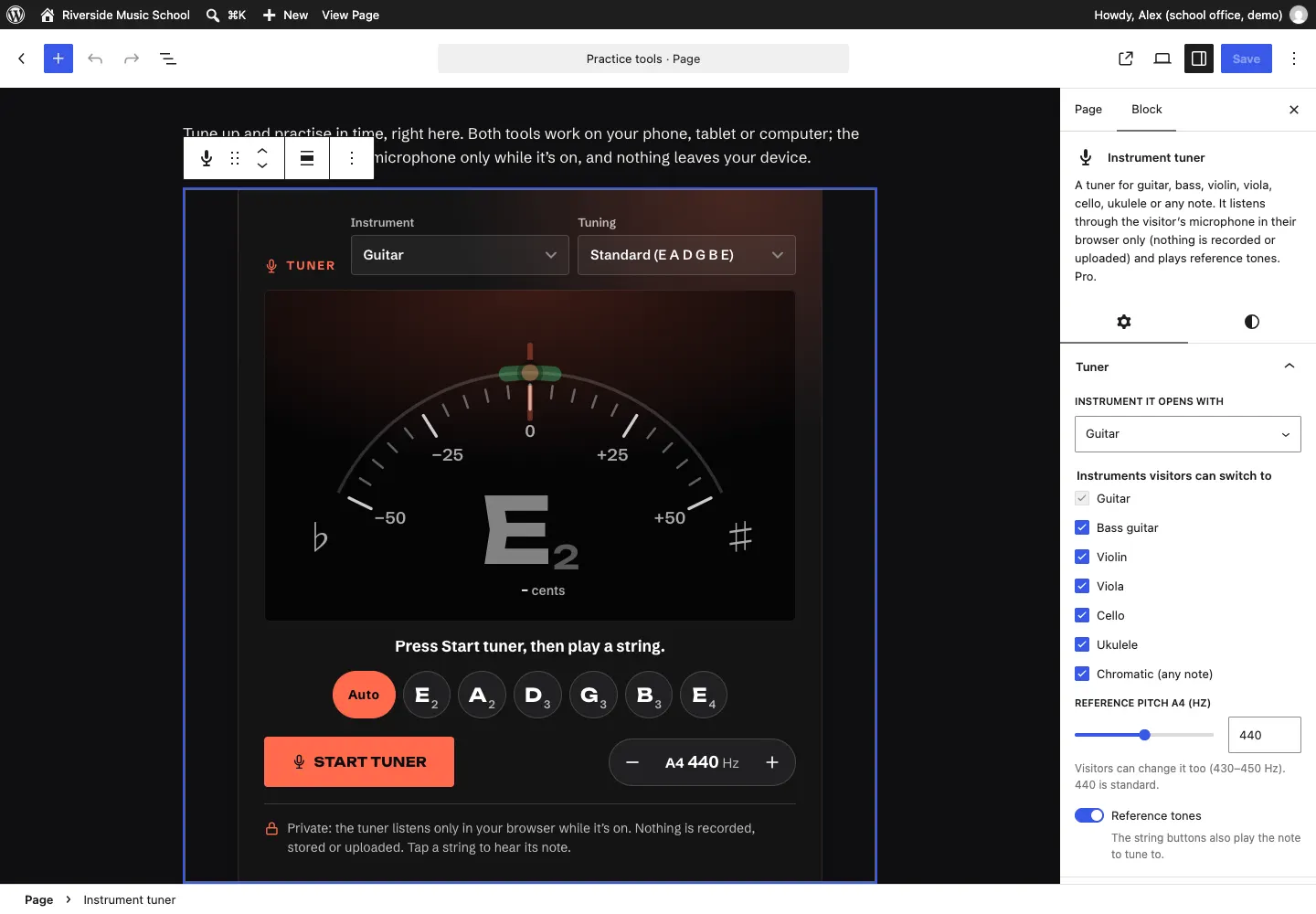This screenshot has height=914, width=1316.
Task: Turn off the Reference tones toggle
Action: (1089, 815)
